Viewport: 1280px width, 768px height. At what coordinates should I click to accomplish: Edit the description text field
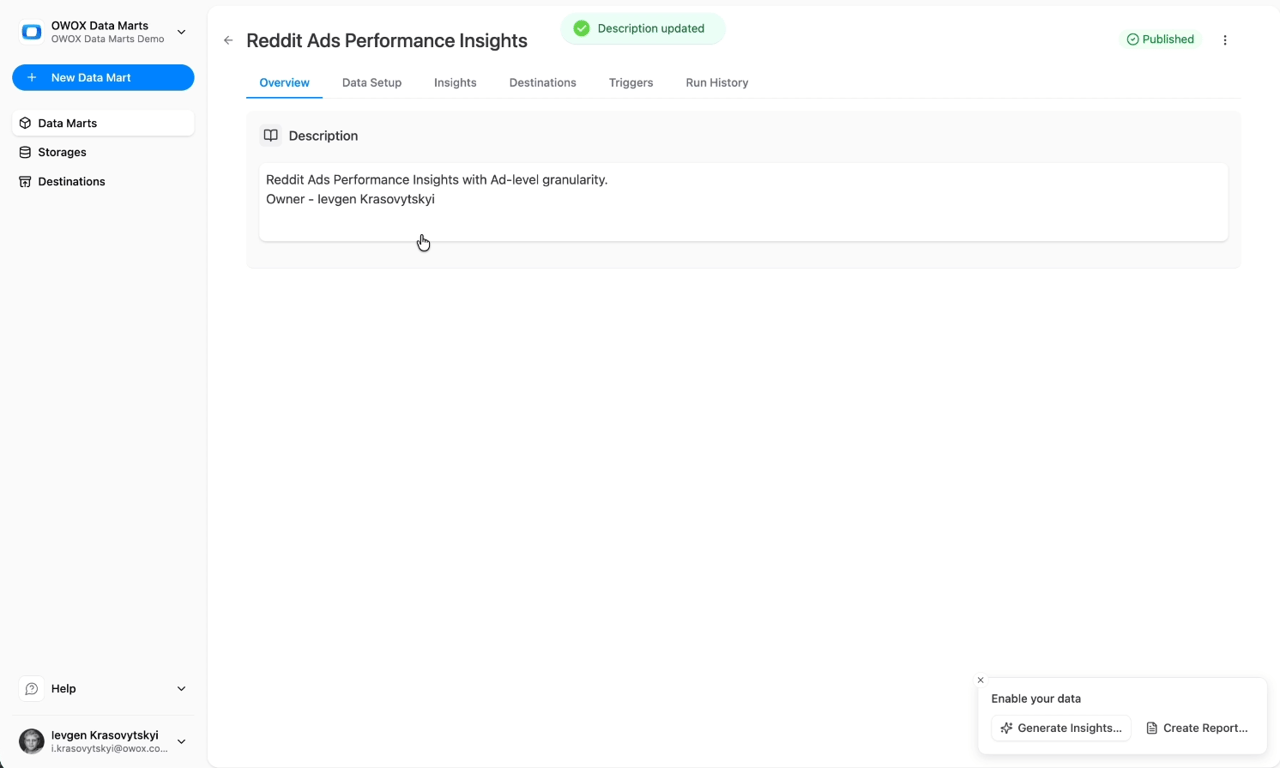[743, 202]
